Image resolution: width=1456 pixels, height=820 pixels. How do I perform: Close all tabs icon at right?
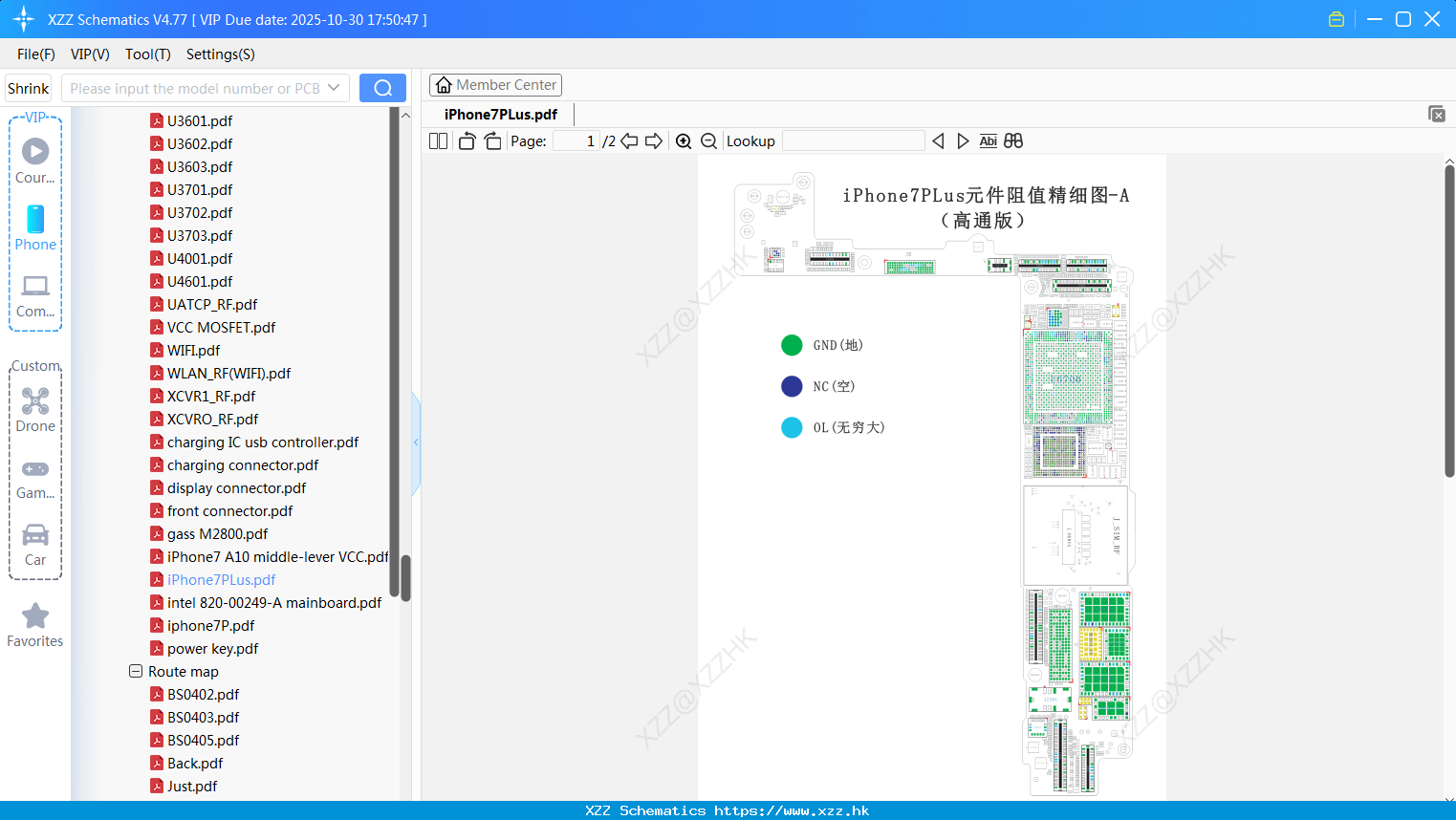point(1436,114)
